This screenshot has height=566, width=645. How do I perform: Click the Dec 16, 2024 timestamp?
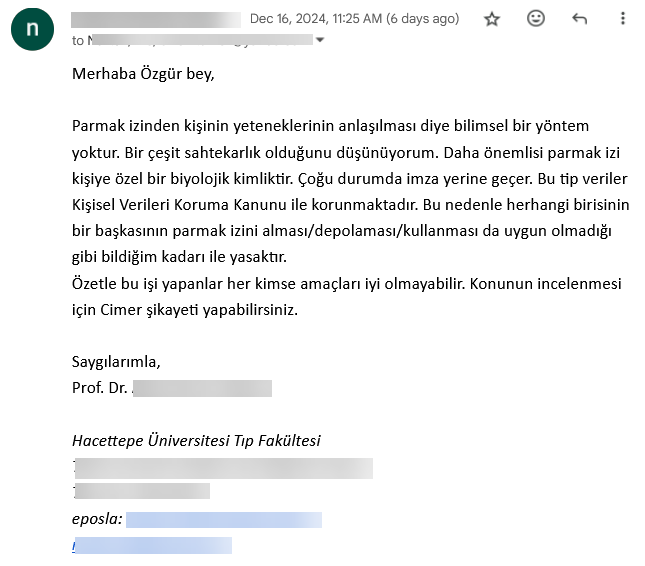point(355,19)
